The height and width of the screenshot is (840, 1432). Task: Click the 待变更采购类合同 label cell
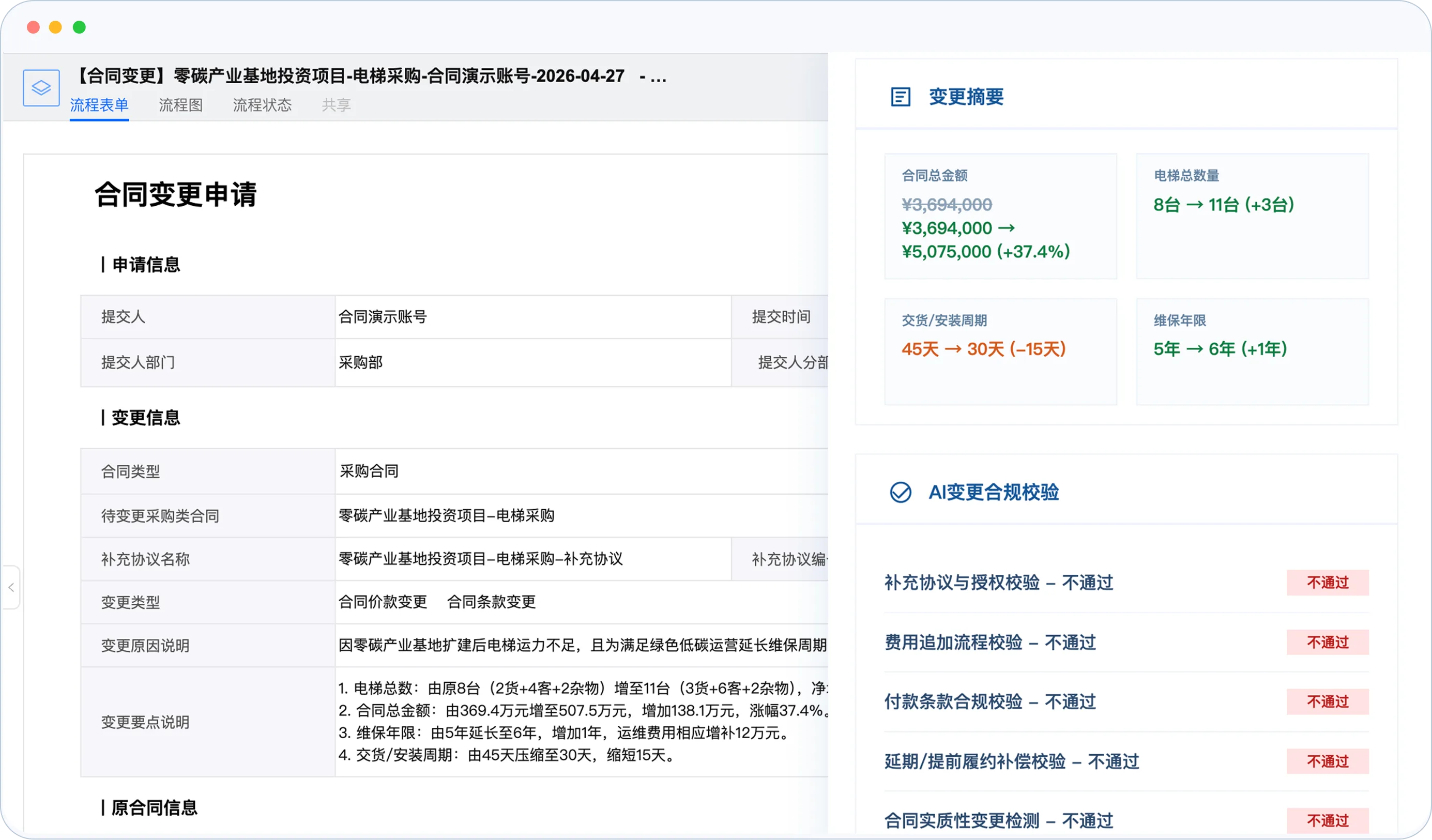click(x=208, y=515)
